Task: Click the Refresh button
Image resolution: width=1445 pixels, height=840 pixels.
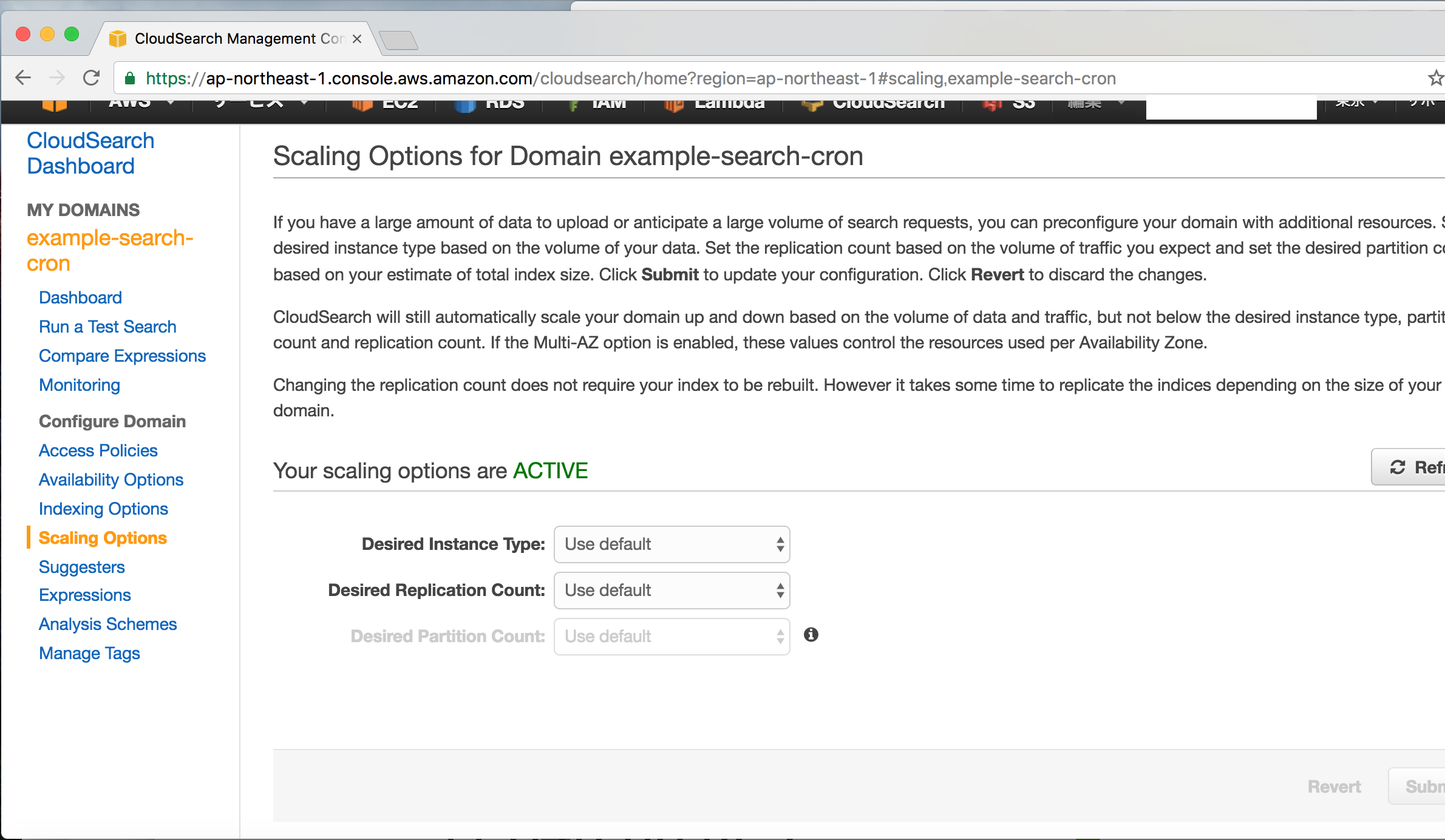Action: click(x=1409, y=467)
